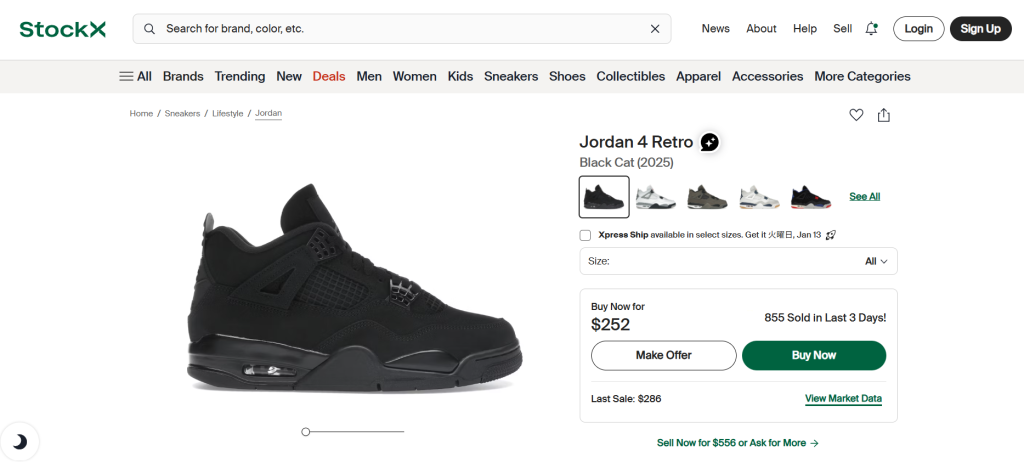Click the share icon
Image resolution: width=1024 pixels, height=462 pixels.
coord(884,115)
